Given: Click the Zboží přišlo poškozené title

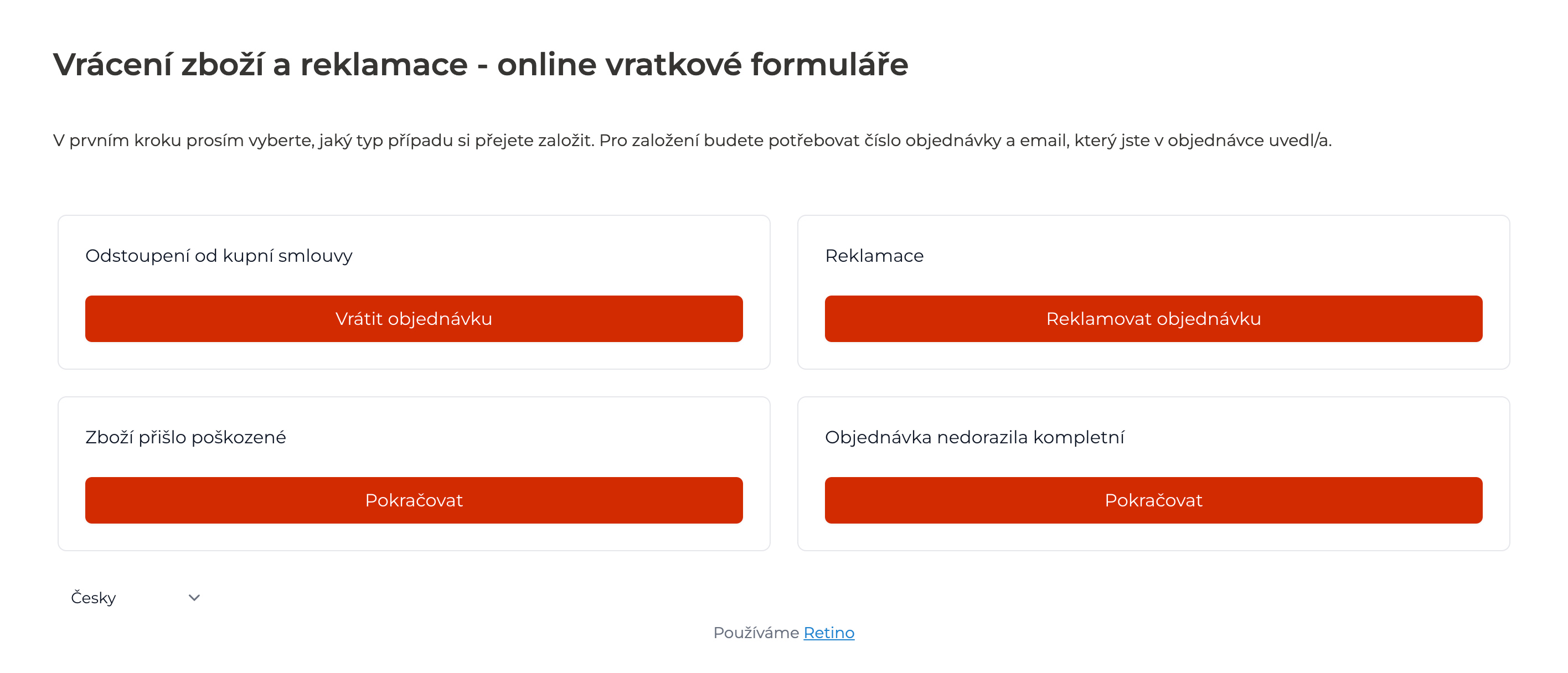Looking at the screenshot, I should point(185,437).
